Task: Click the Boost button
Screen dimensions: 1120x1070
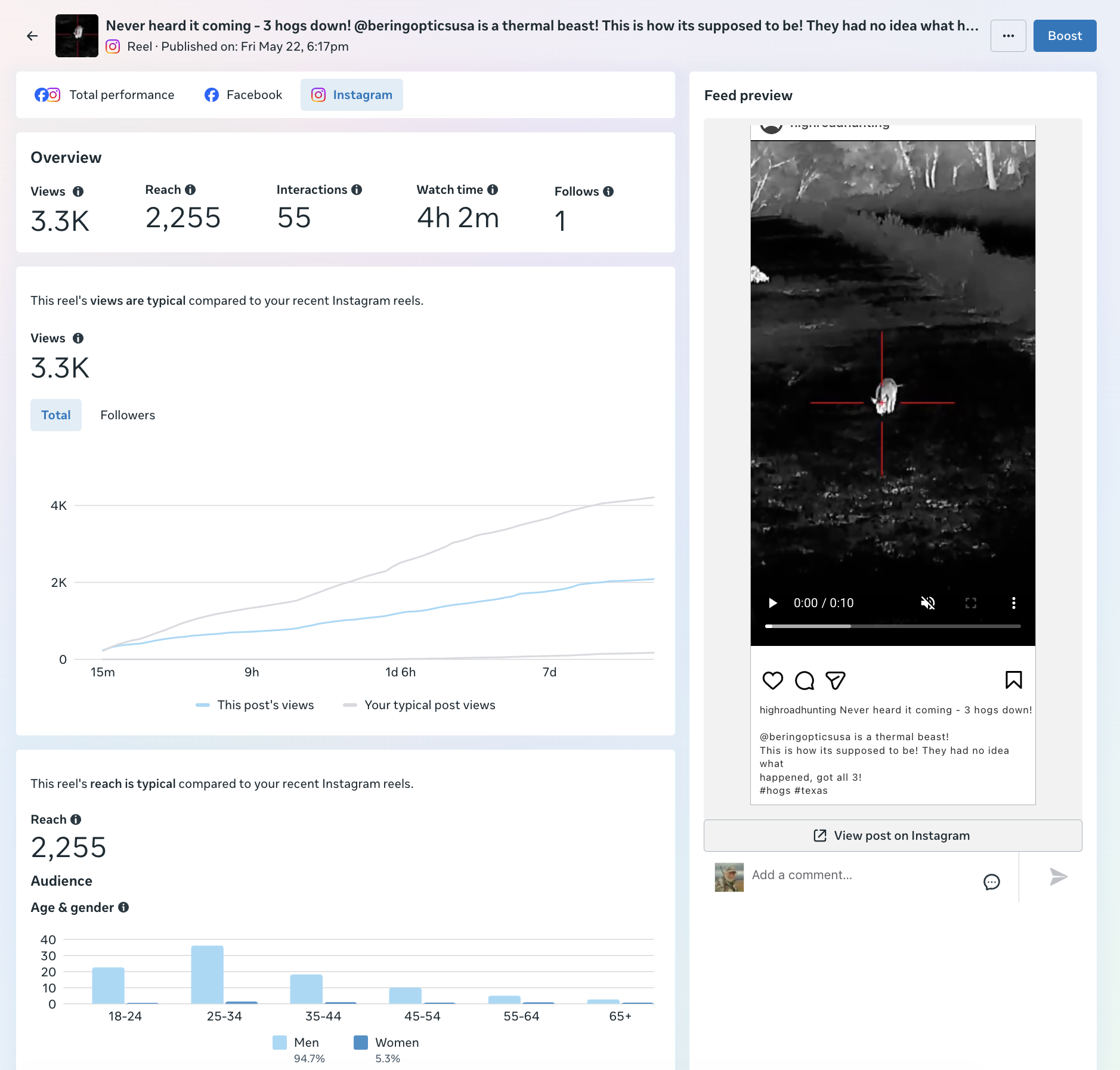Action: [x=1065, y=36]
